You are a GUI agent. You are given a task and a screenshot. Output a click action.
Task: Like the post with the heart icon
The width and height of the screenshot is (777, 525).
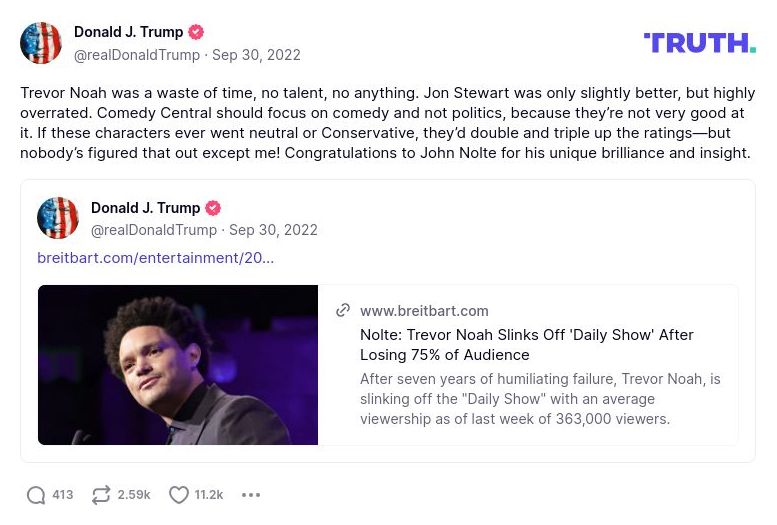pos(179,495)
